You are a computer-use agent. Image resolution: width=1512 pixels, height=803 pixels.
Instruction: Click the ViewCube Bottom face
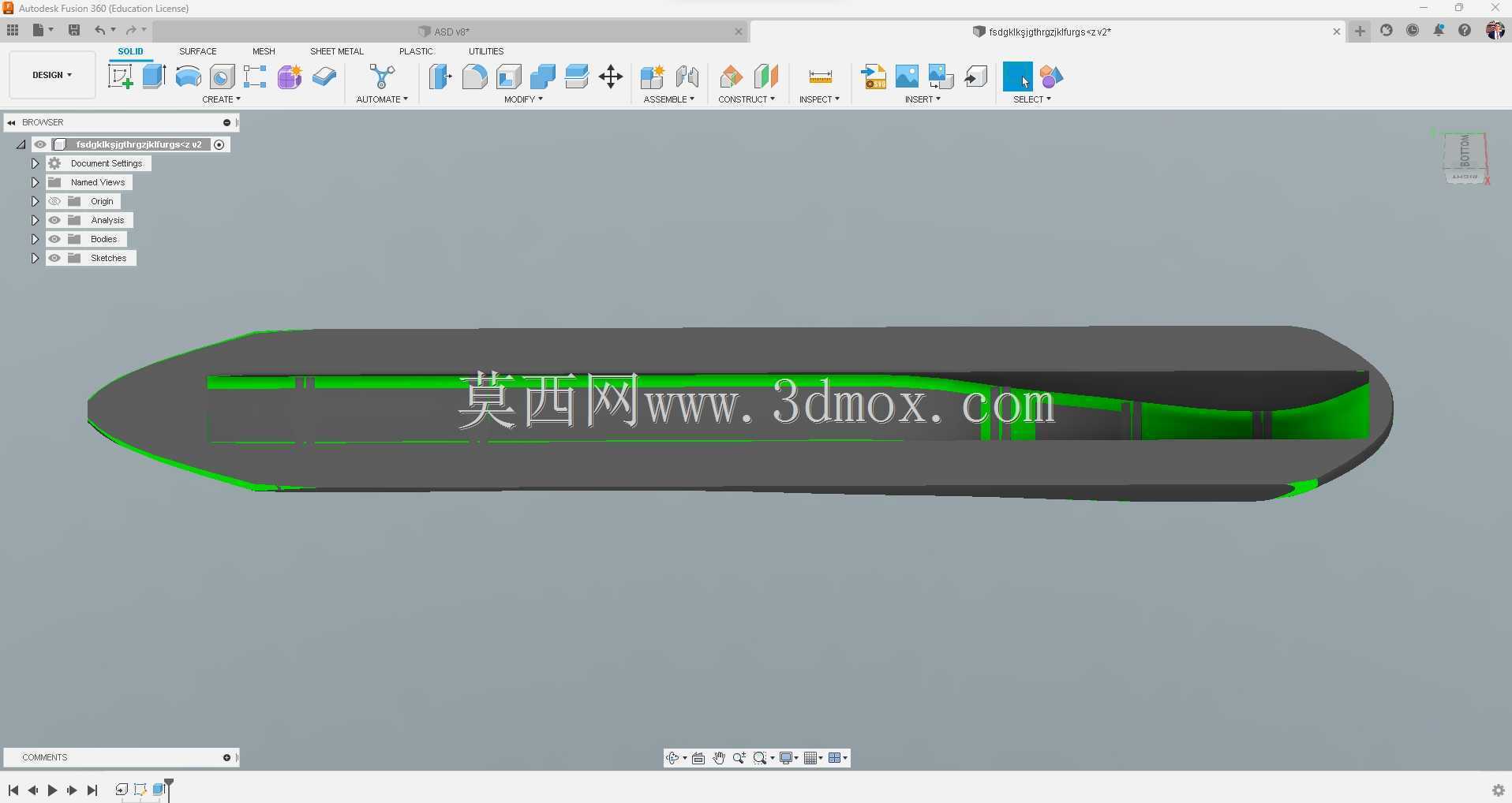tap(1464, 151)
